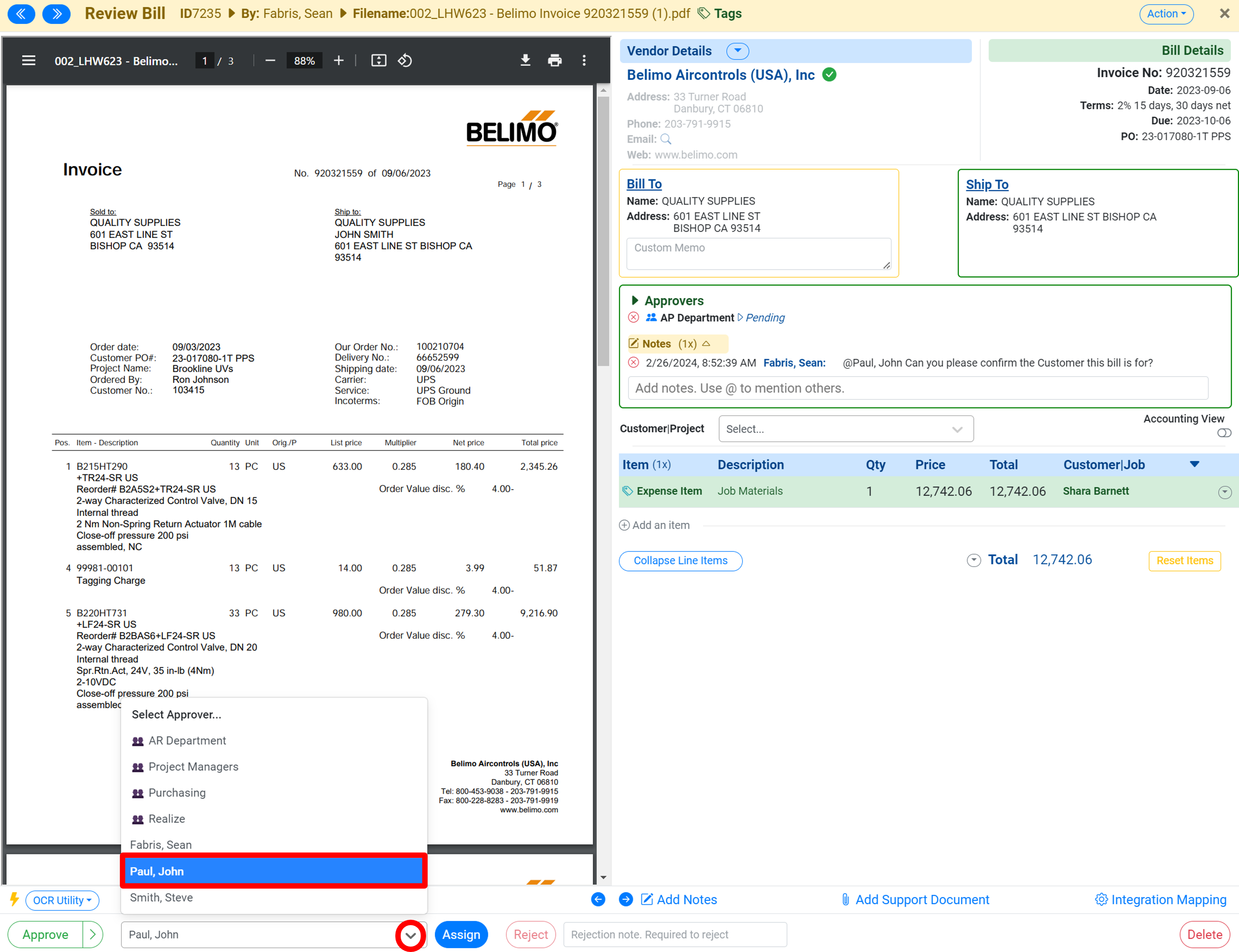Open the PDF viewer sidebar menu
This screenshot has width=1239, height=952.
click(x=28, y=61)
